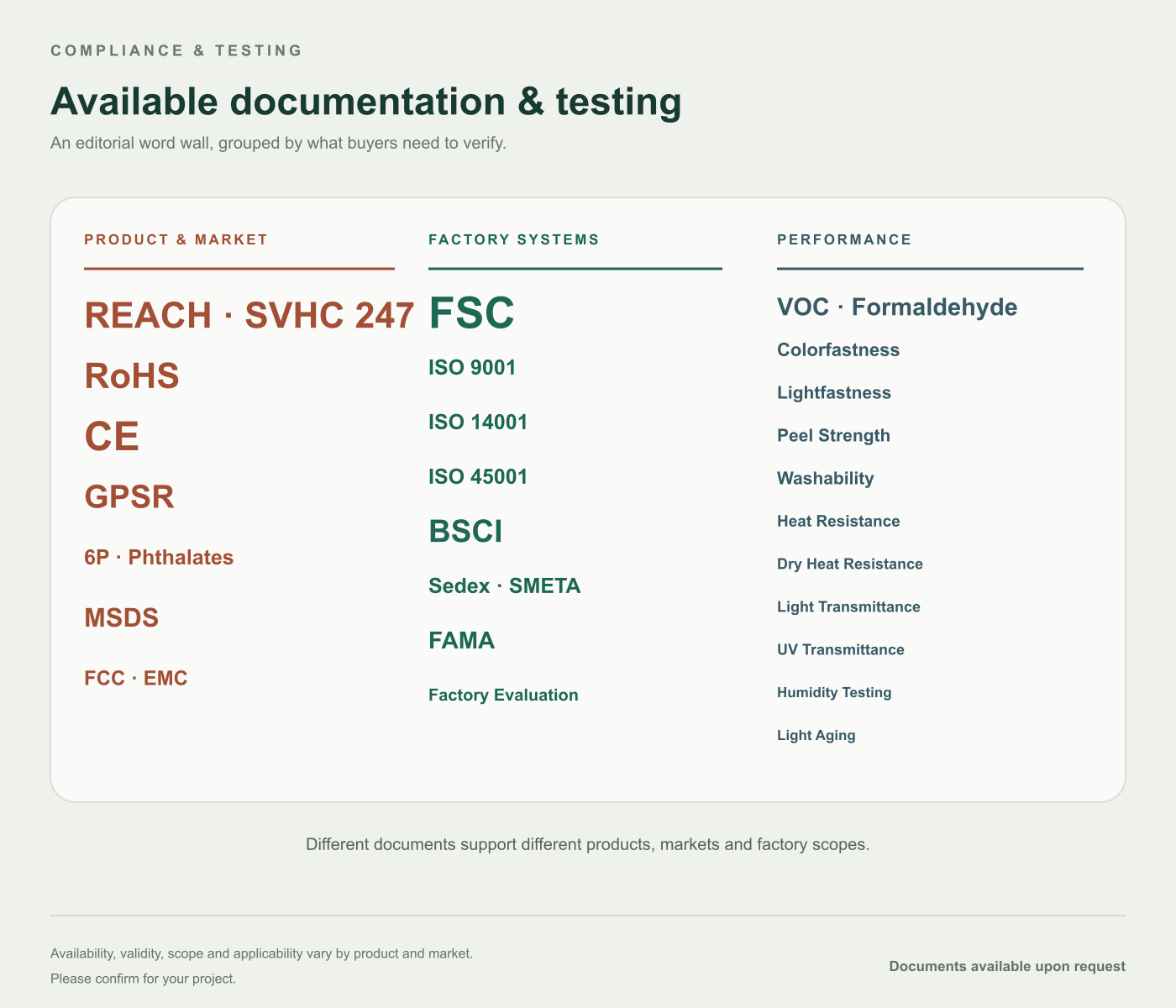
Task: Click 'Factory Evaluation' text
Action: [503, 695]
